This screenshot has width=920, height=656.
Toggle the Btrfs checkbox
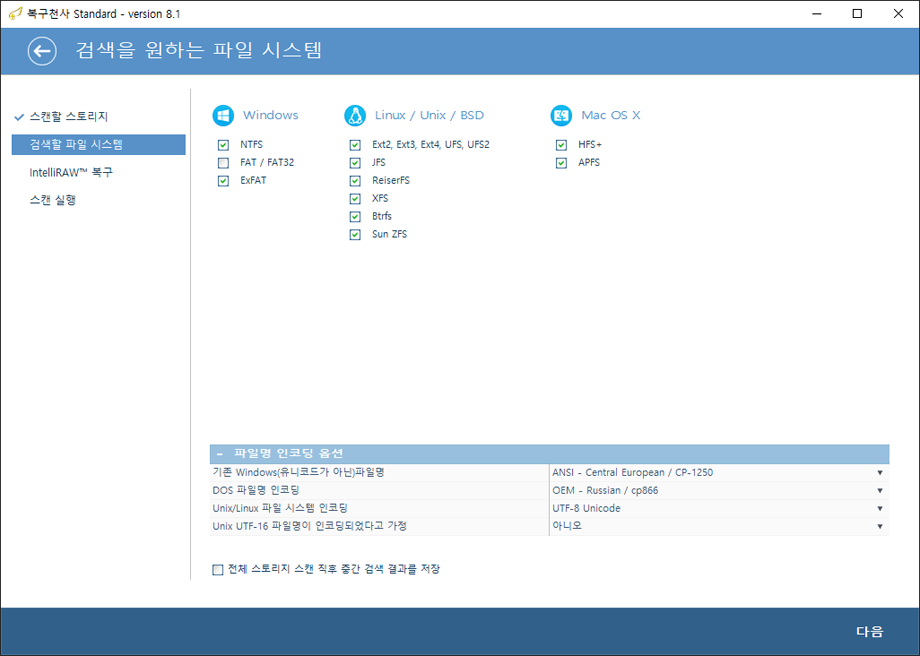pos(355,217)
